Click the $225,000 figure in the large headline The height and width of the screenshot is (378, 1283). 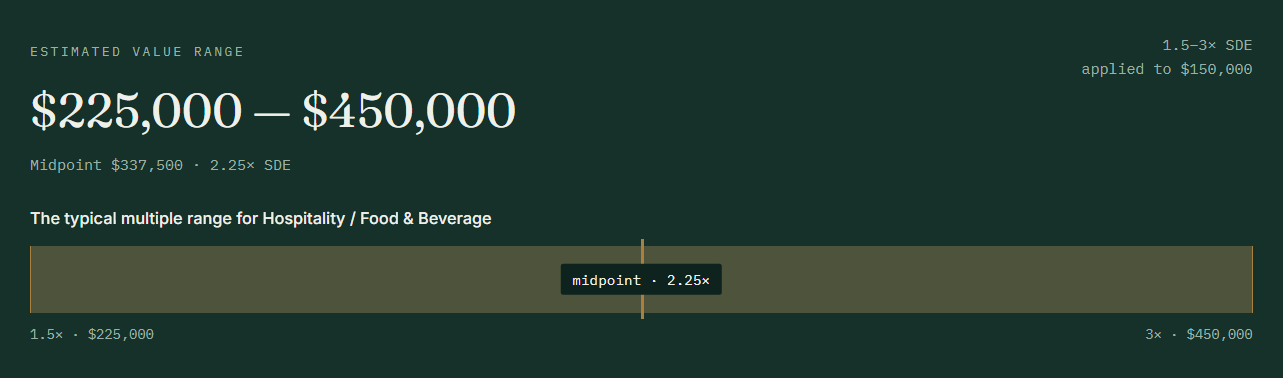(x=136, y=110)
